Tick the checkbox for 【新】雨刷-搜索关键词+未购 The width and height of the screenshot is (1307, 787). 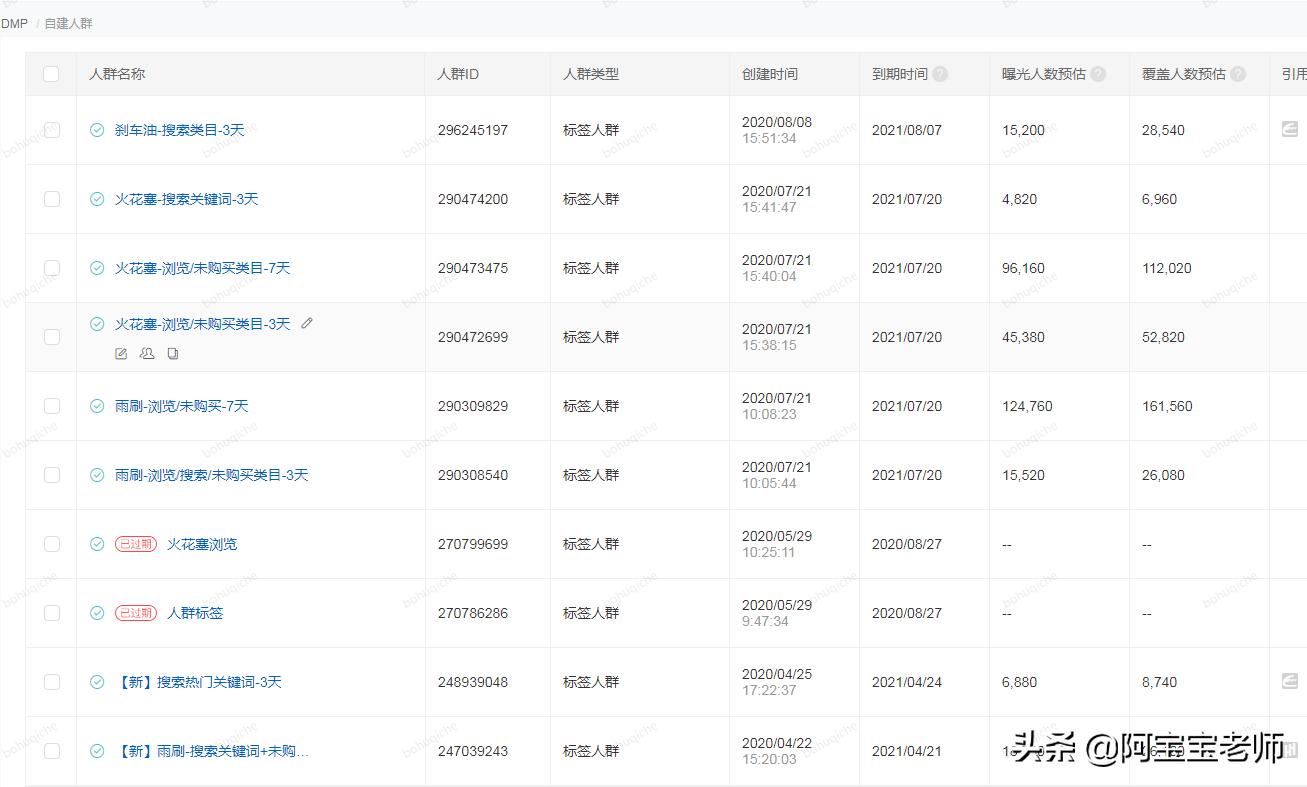(x=51, y=751)
